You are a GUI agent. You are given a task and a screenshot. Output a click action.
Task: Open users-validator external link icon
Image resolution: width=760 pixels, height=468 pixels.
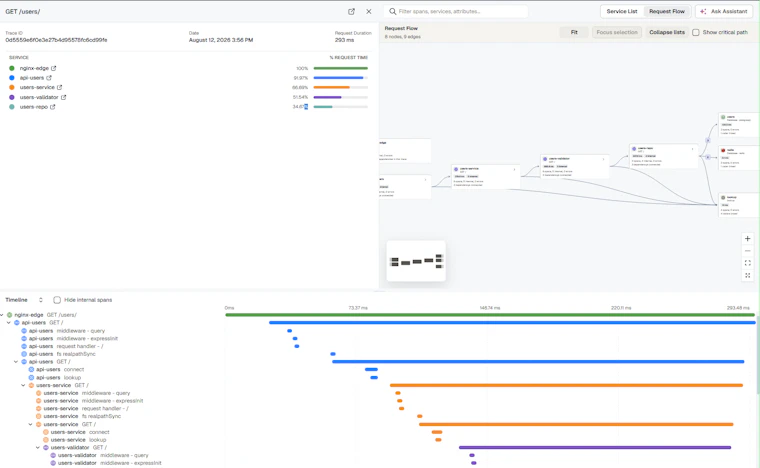coord(63,97)
